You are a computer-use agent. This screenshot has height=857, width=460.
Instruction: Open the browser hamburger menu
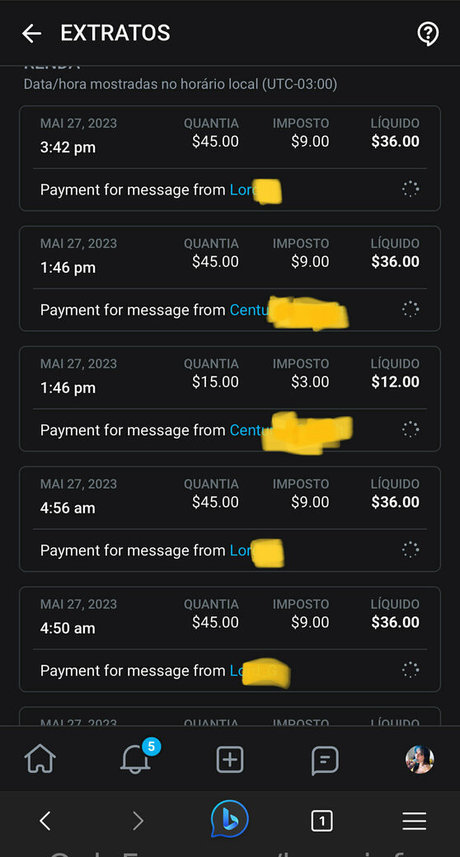414,821
